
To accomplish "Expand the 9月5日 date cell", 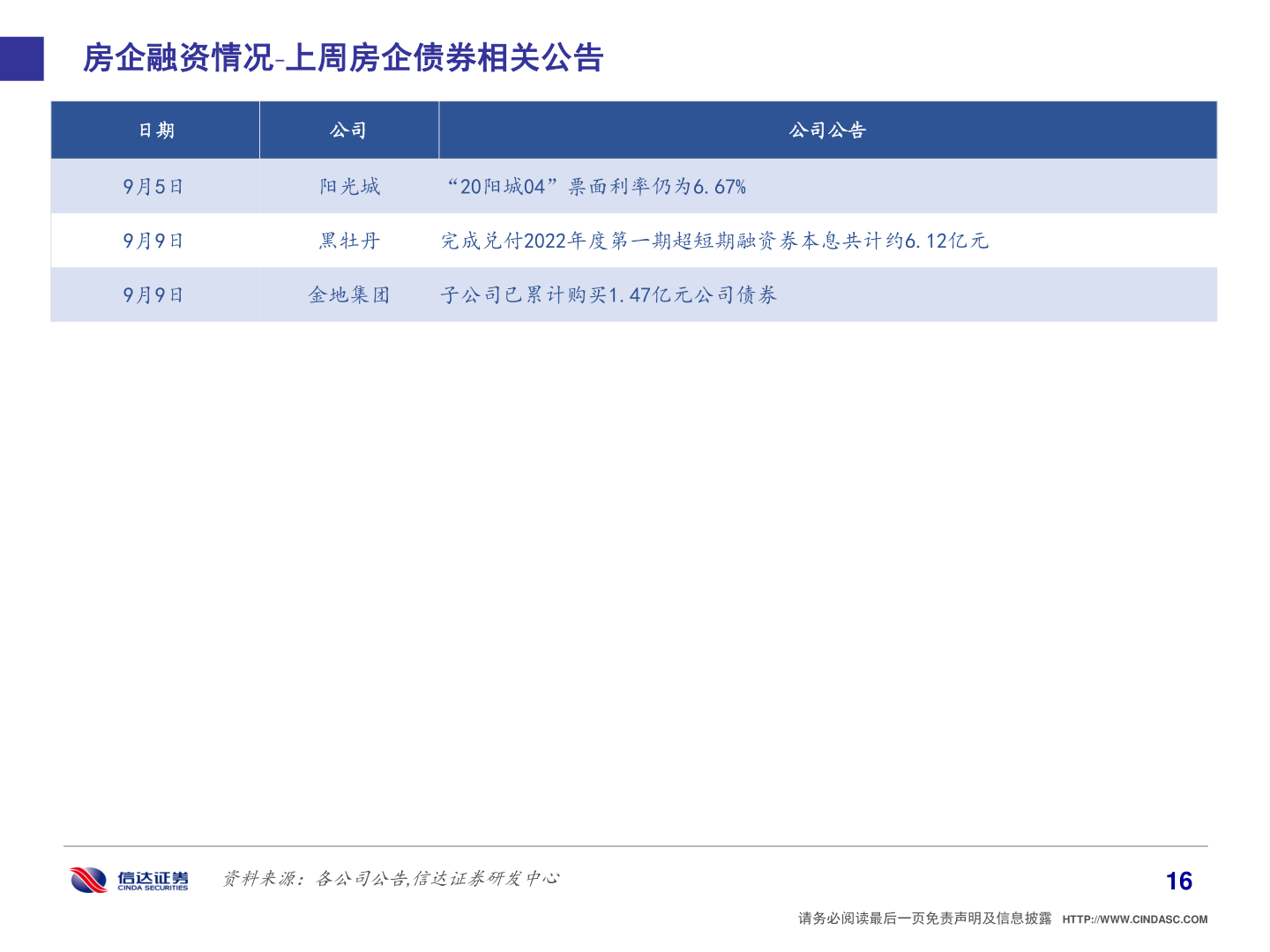I will pyautogui.click(x=154, y=186).
